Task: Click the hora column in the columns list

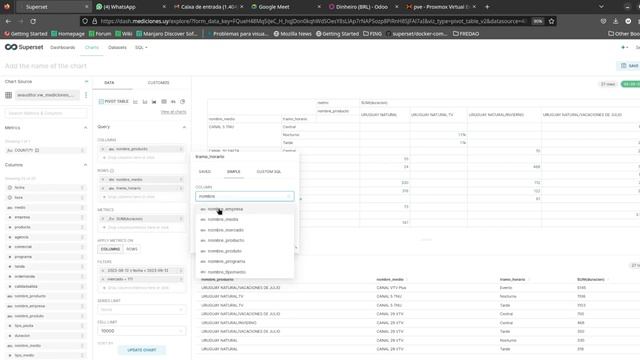Action: pyautogui.click(x=46, y=198)
